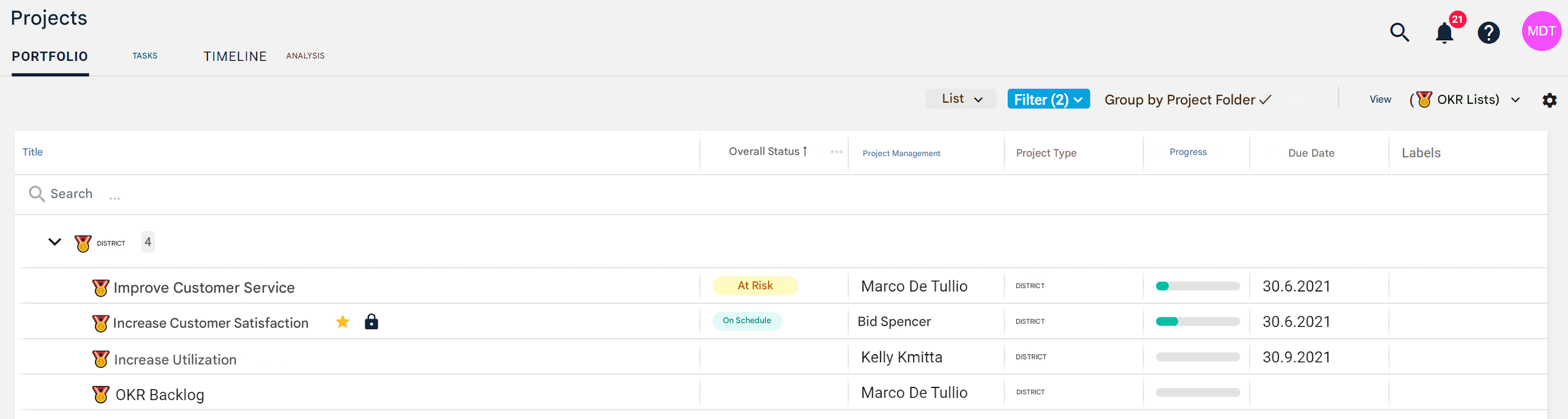Click the At Risk status badge
The height and width of the screenshot is (419, 1568).
pyautogui.click(x=755, y=286)
